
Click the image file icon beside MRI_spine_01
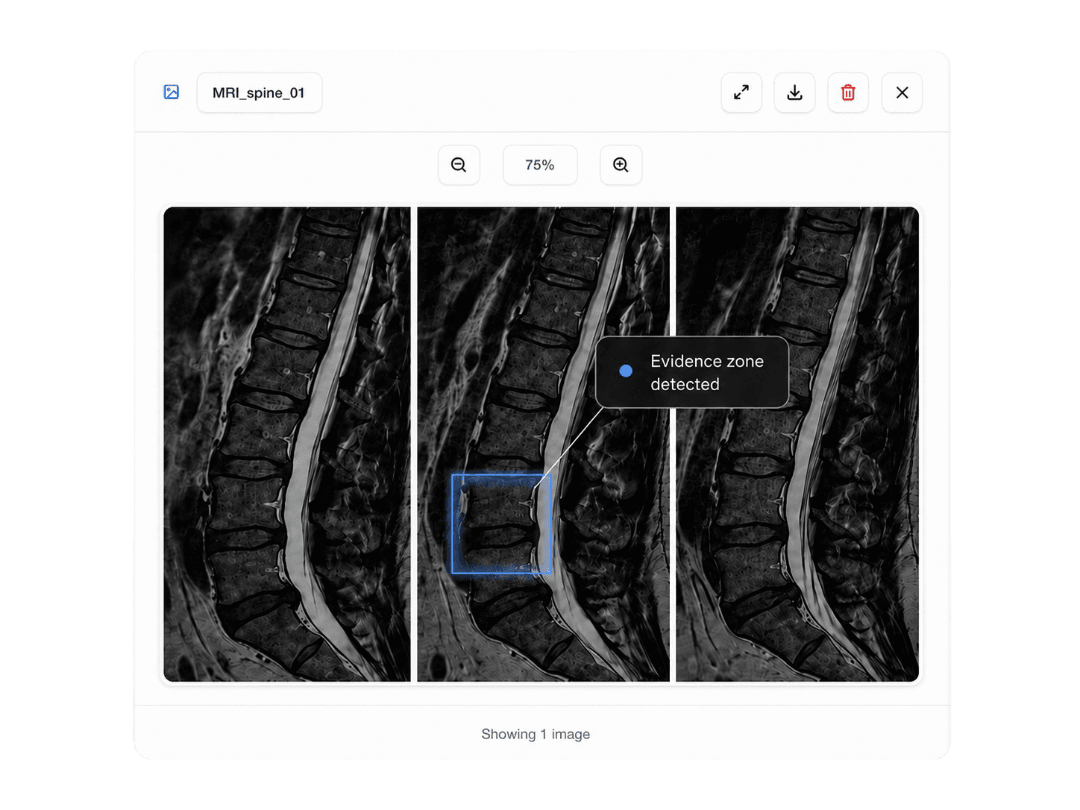tap(171, 92)
